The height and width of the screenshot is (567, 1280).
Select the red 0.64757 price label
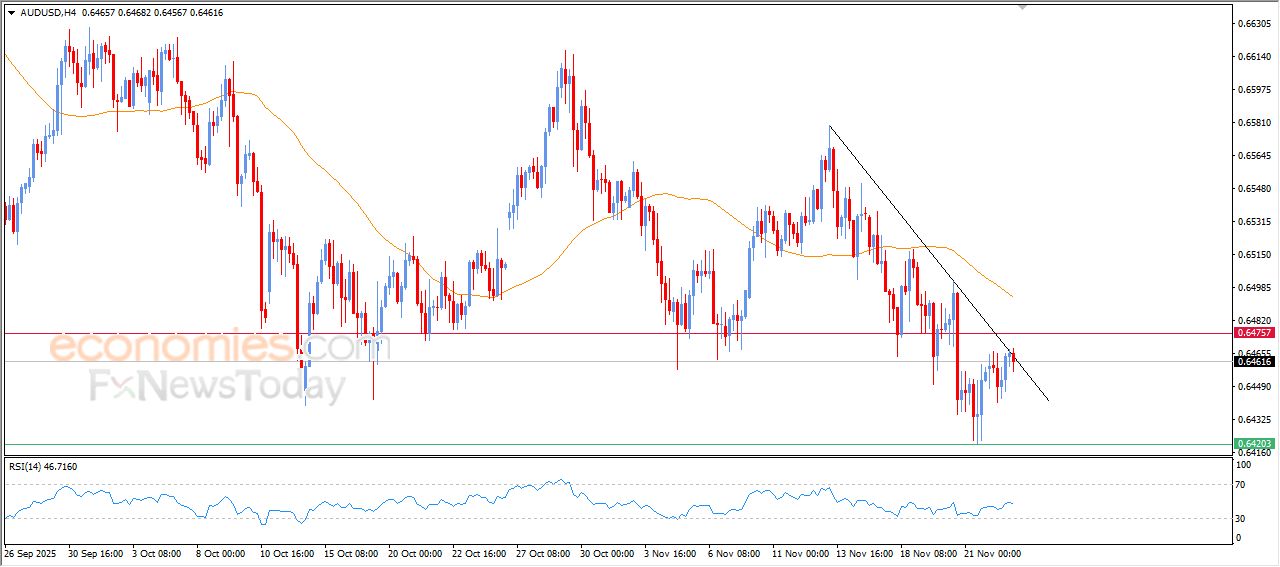[x=1254, y=332]
